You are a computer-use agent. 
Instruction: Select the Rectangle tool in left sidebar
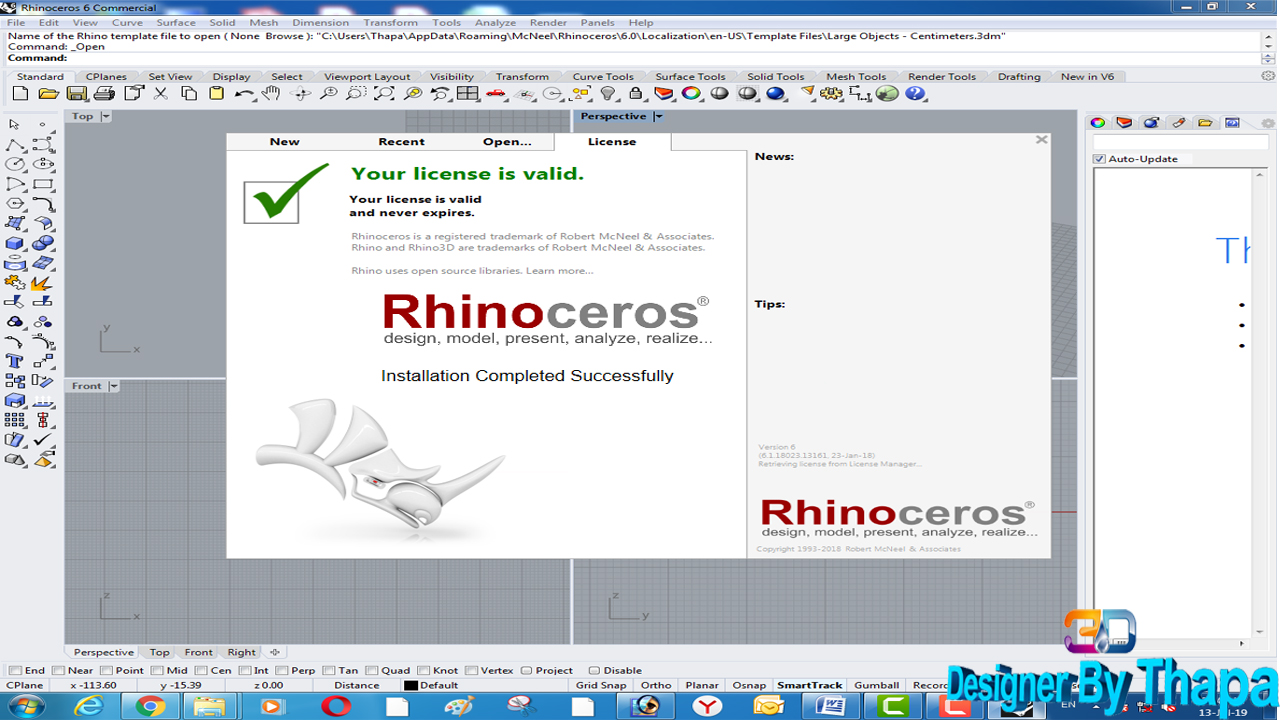tap(42, 184)
